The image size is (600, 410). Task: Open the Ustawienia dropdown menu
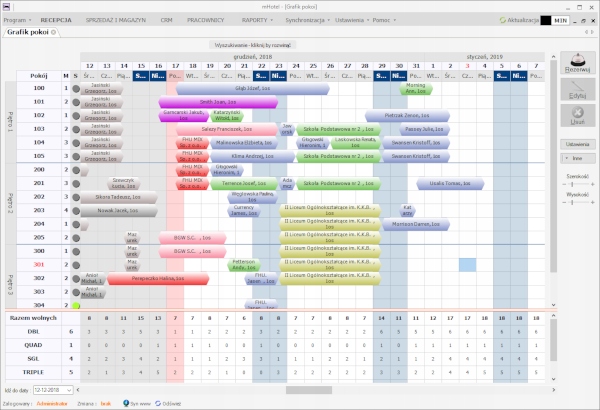352,20
